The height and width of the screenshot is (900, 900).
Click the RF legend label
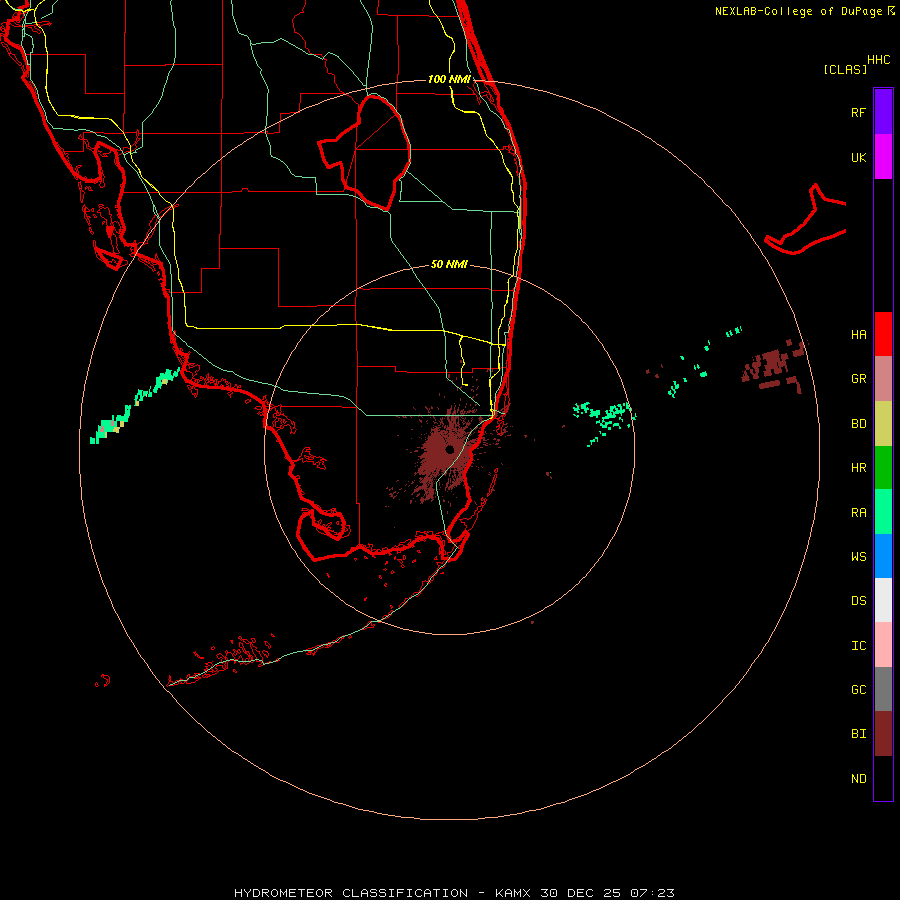[858, 112]
